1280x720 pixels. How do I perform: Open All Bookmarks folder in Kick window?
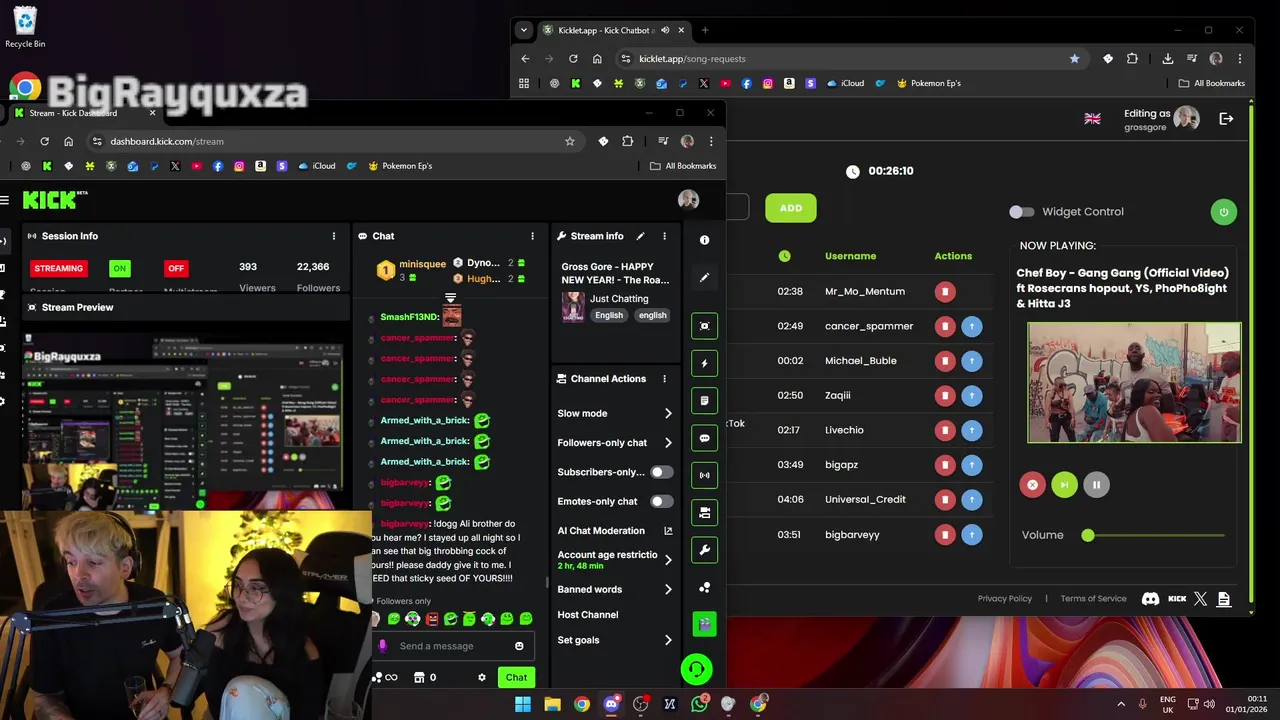pyautogui.click(x=683, y=166)
